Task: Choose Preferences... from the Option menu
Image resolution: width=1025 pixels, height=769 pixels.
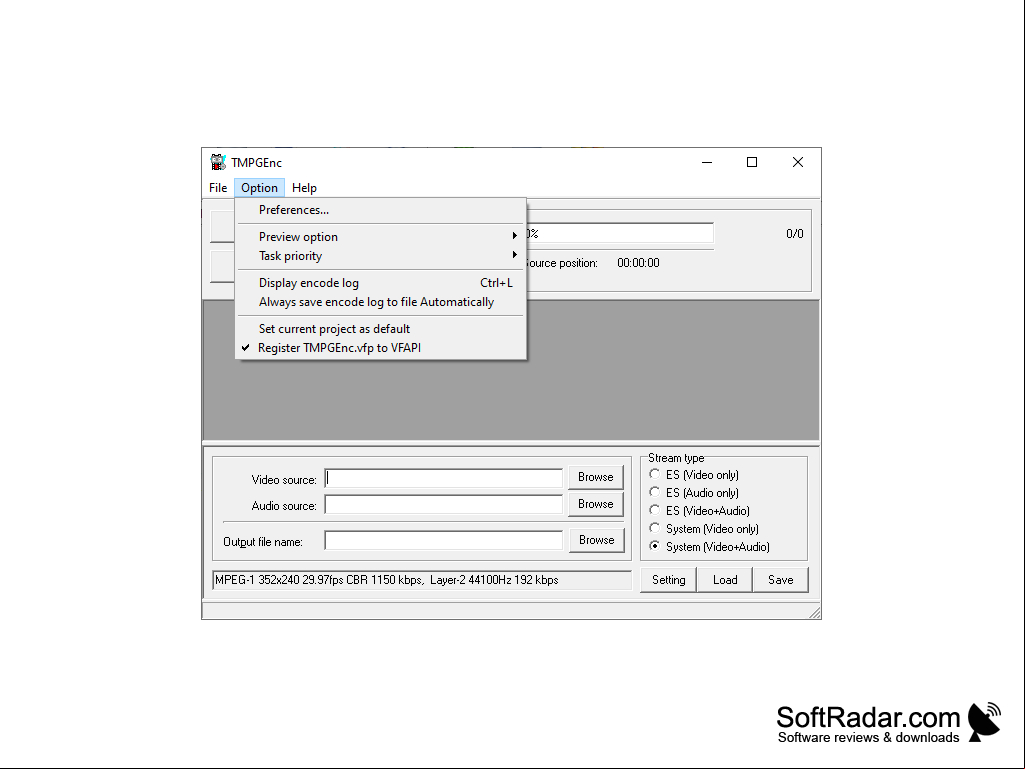Action: click(380, 210)
